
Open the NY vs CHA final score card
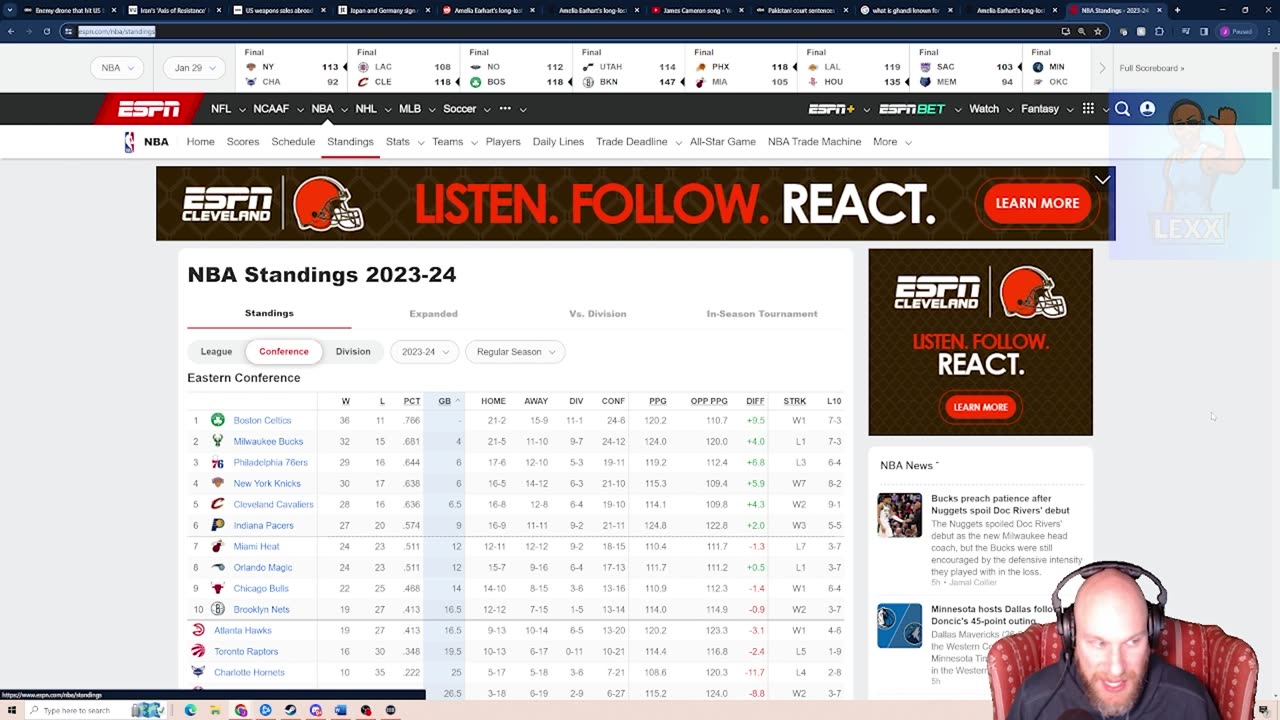tap(293, 68)
